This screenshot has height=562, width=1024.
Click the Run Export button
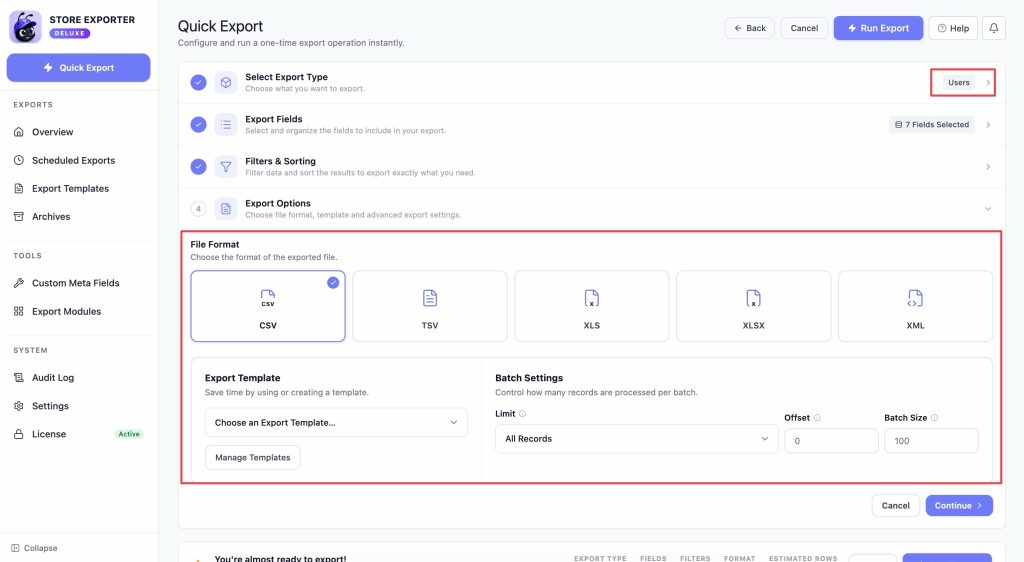click(x=878, y=28)
